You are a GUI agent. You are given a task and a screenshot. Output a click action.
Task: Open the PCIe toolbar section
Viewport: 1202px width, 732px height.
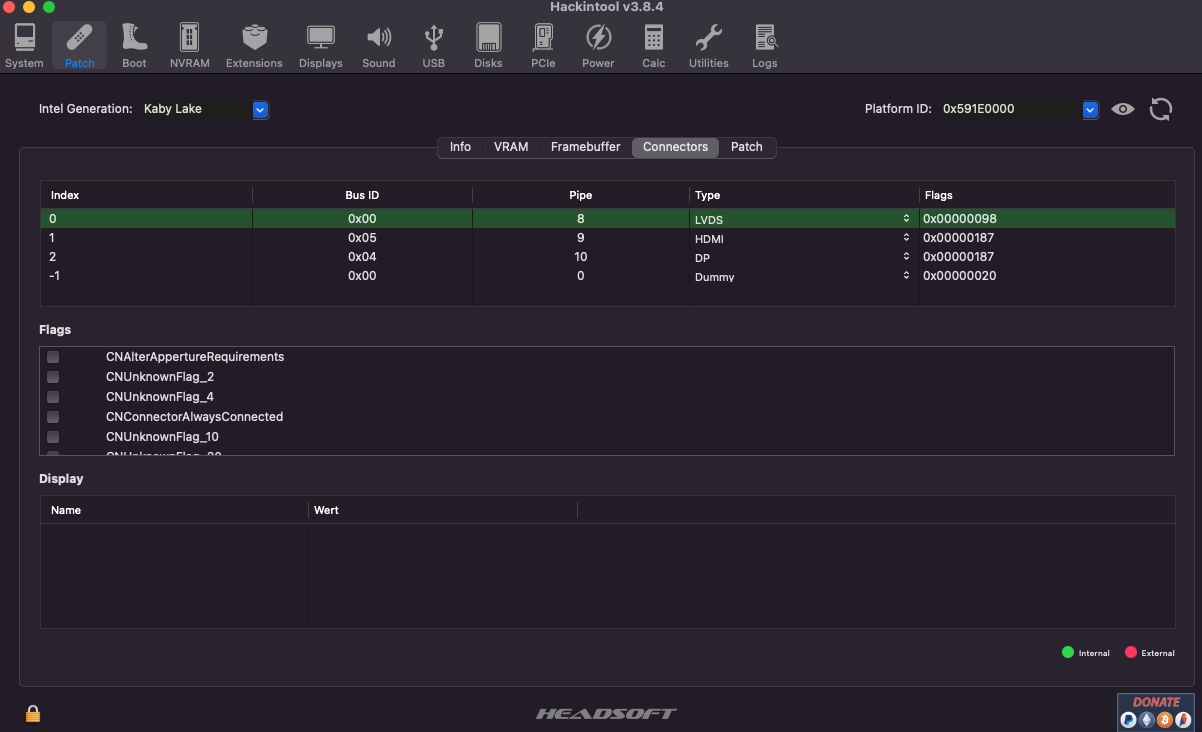coord(543,46)
